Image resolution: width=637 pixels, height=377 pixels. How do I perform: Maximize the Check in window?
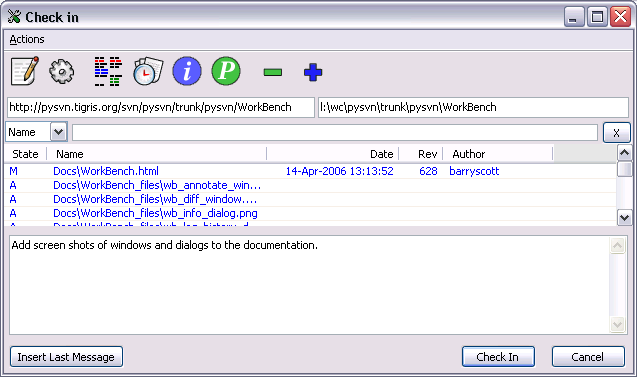597,17
